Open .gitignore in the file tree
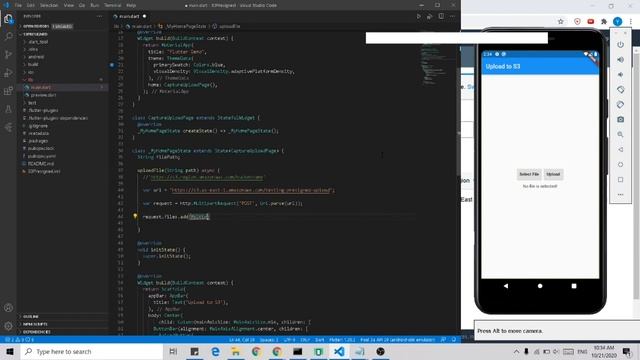This screenshot has height=360, width=640. pyautogui.click(x=38, y=126)
